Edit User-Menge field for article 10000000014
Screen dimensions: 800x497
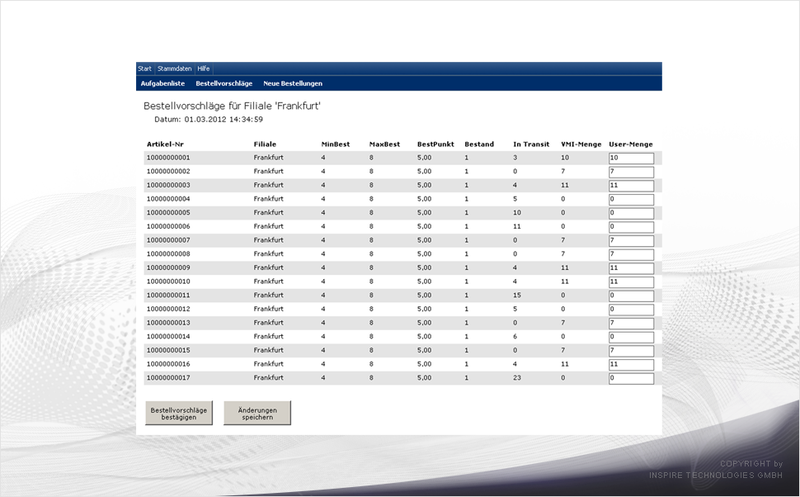click(x=631, y=337)
